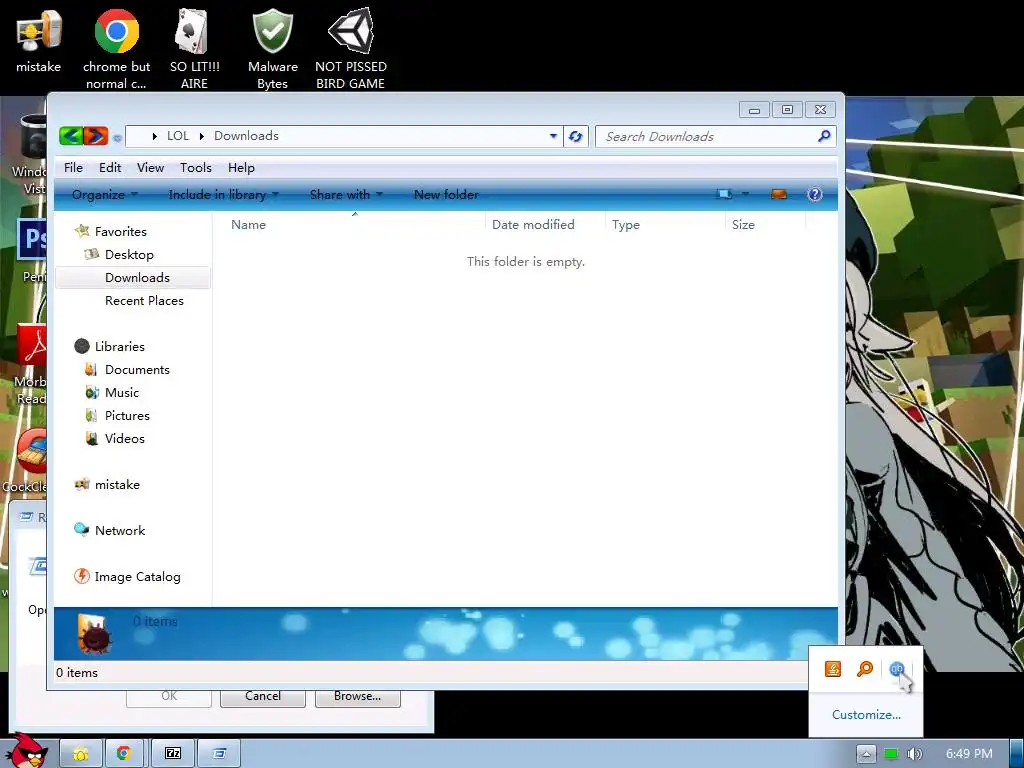Image resolution: width=1024 pixels, height=768 pixels.
Task: Open the Organize dropdown menu
Action: [104, 194]
